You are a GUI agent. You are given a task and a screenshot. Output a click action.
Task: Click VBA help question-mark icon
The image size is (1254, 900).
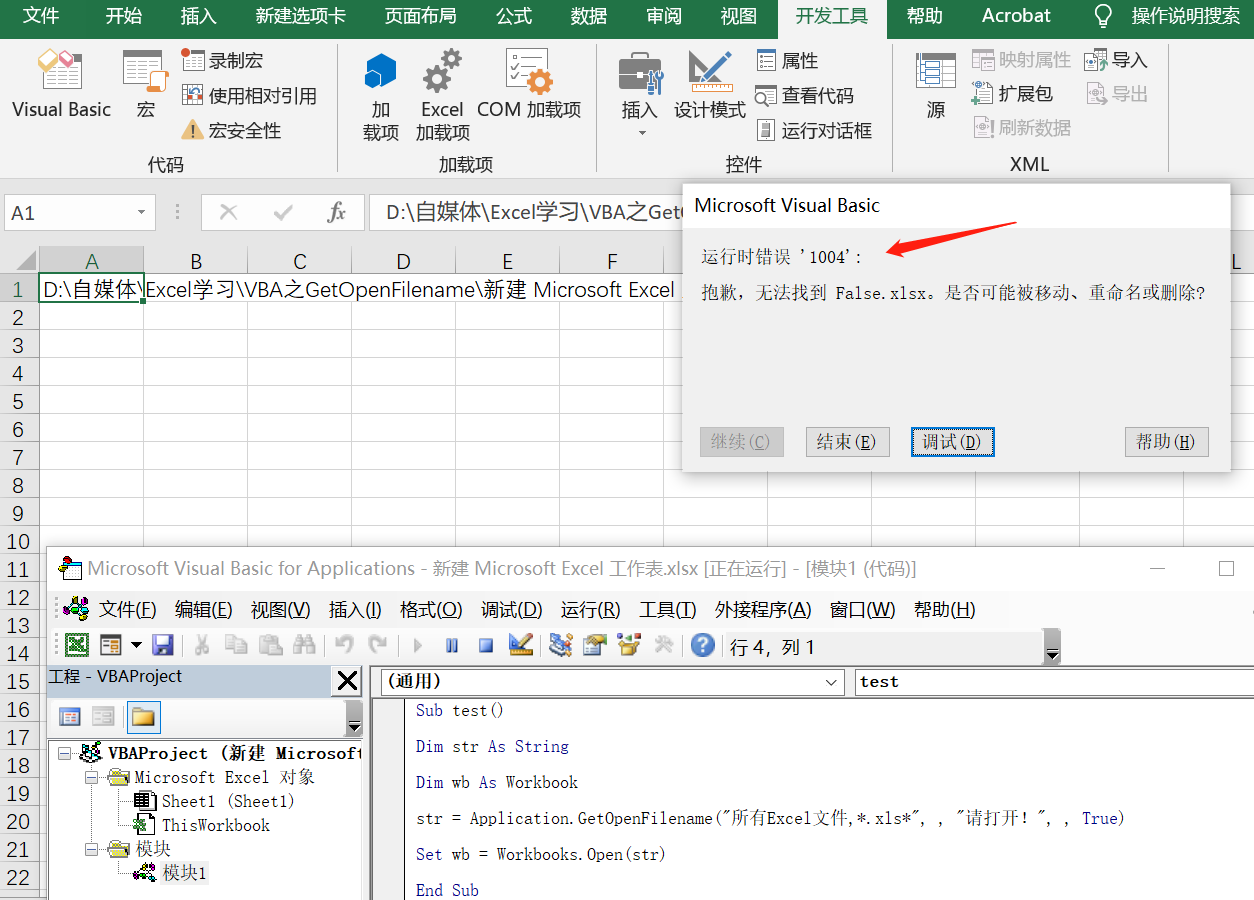click(703, 645)
